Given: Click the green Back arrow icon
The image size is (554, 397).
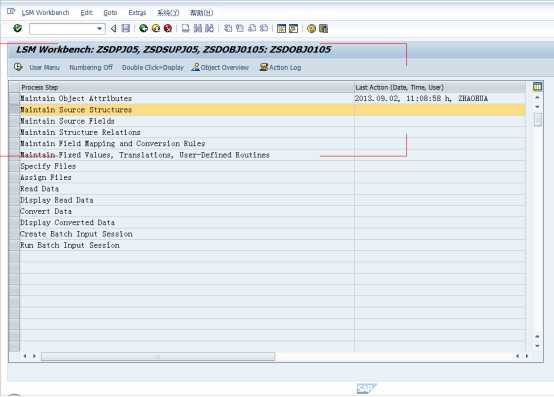Looking at the screenshot, I should 143,28.
